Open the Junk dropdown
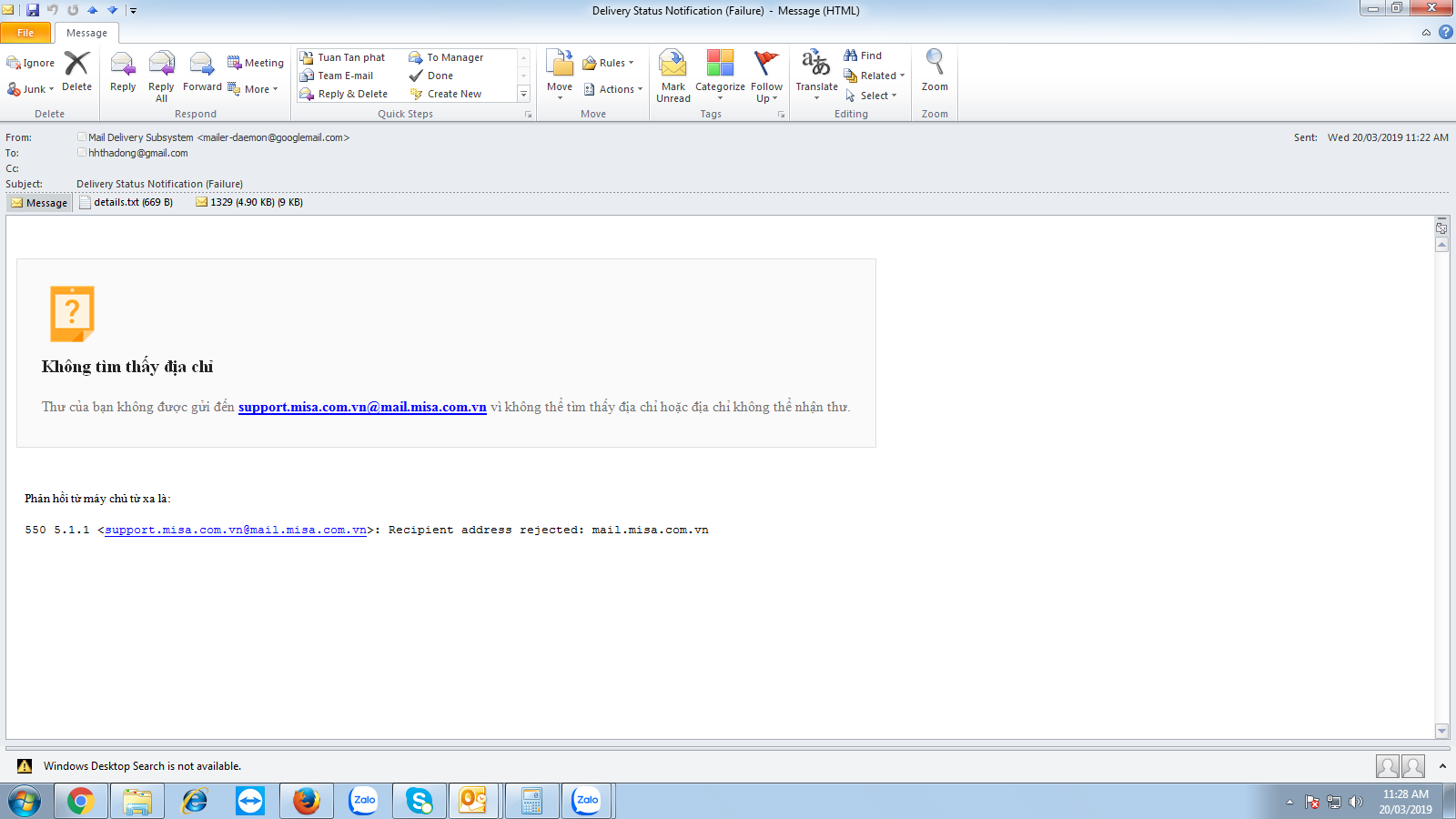This screenshot has height=819, width=1456. (x=31, y=89)
